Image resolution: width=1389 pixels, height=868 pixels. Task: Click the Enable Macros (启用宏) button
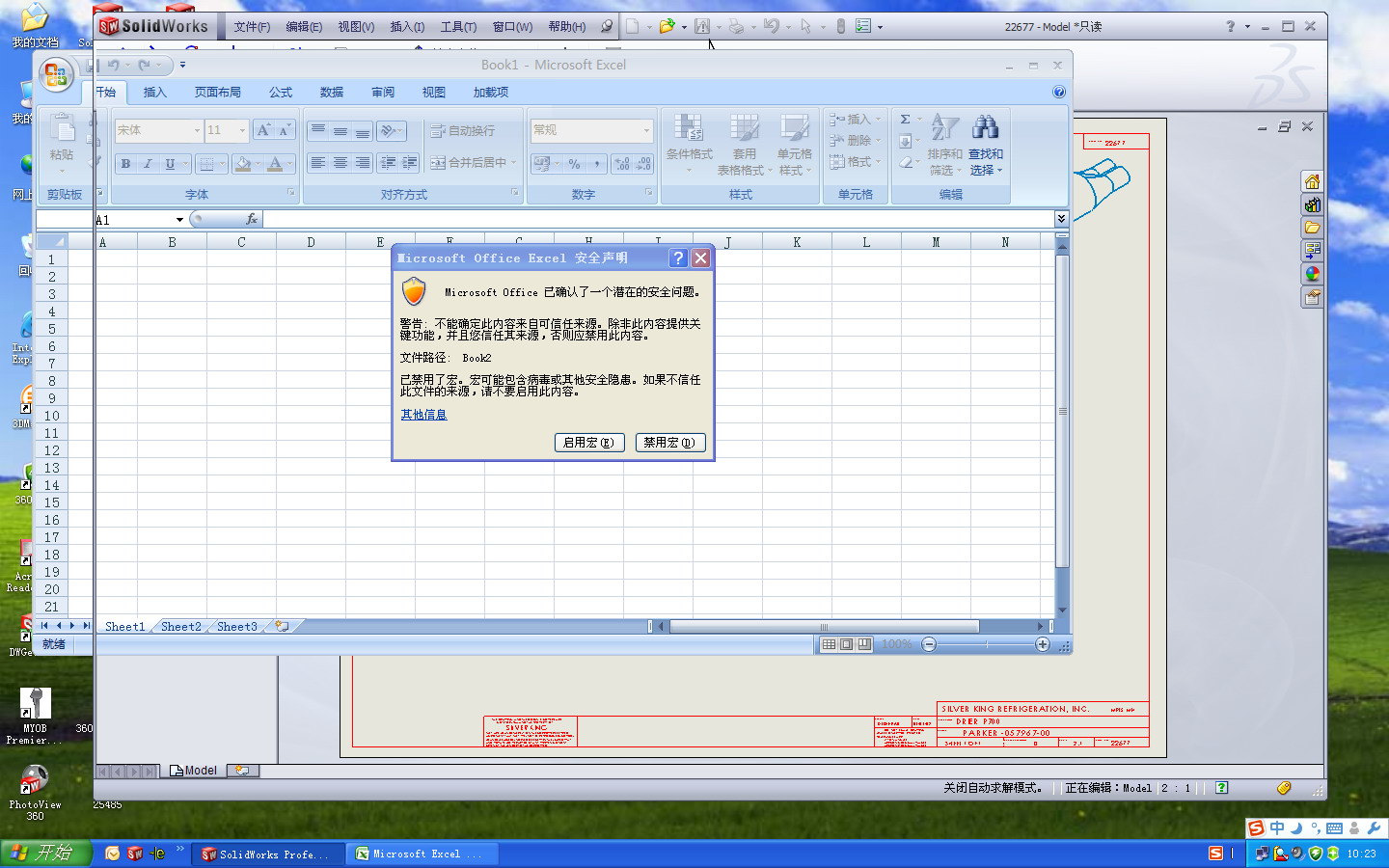[x=589, y=443]
